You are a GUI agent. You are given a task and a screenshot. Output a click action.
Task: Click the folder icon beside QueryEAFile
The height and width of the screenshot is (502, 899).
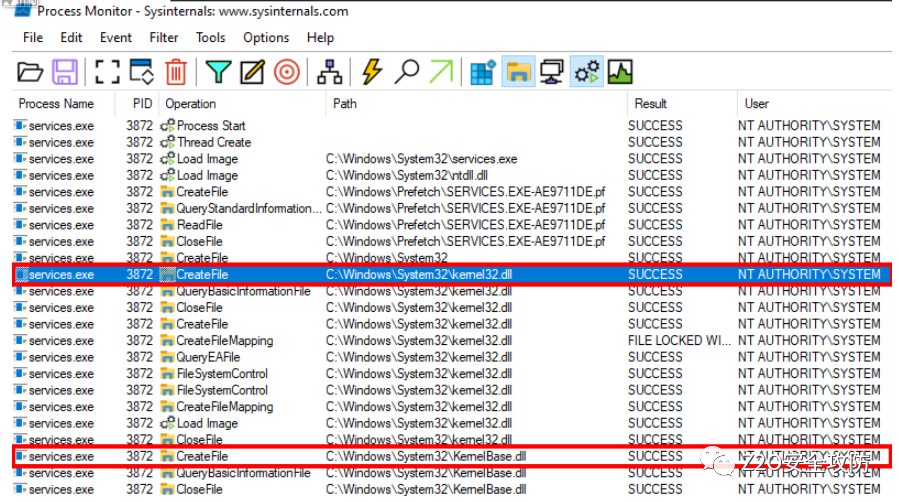[167, 358]
